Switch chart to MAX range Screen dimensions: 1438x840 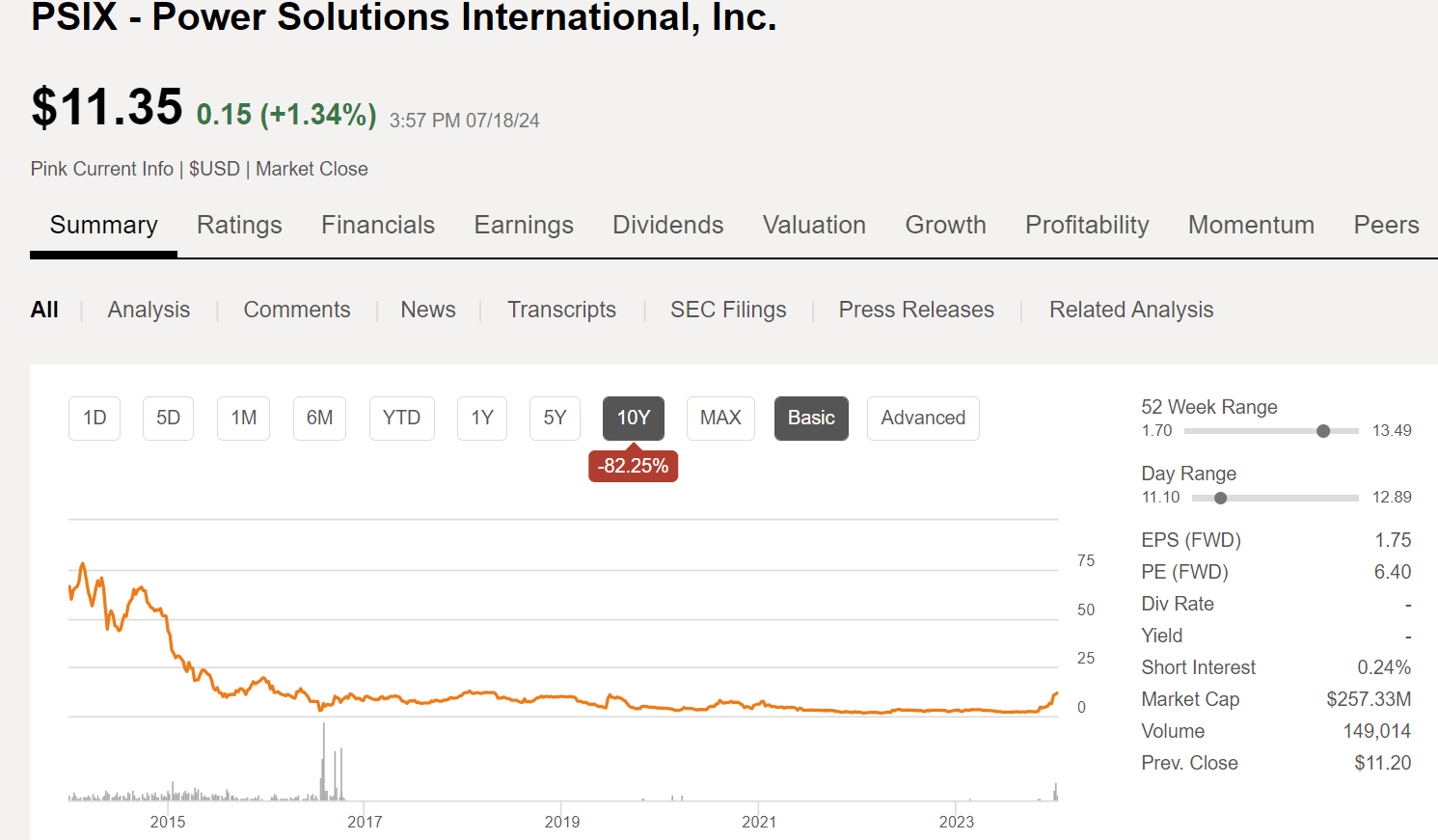coord(720,418)
